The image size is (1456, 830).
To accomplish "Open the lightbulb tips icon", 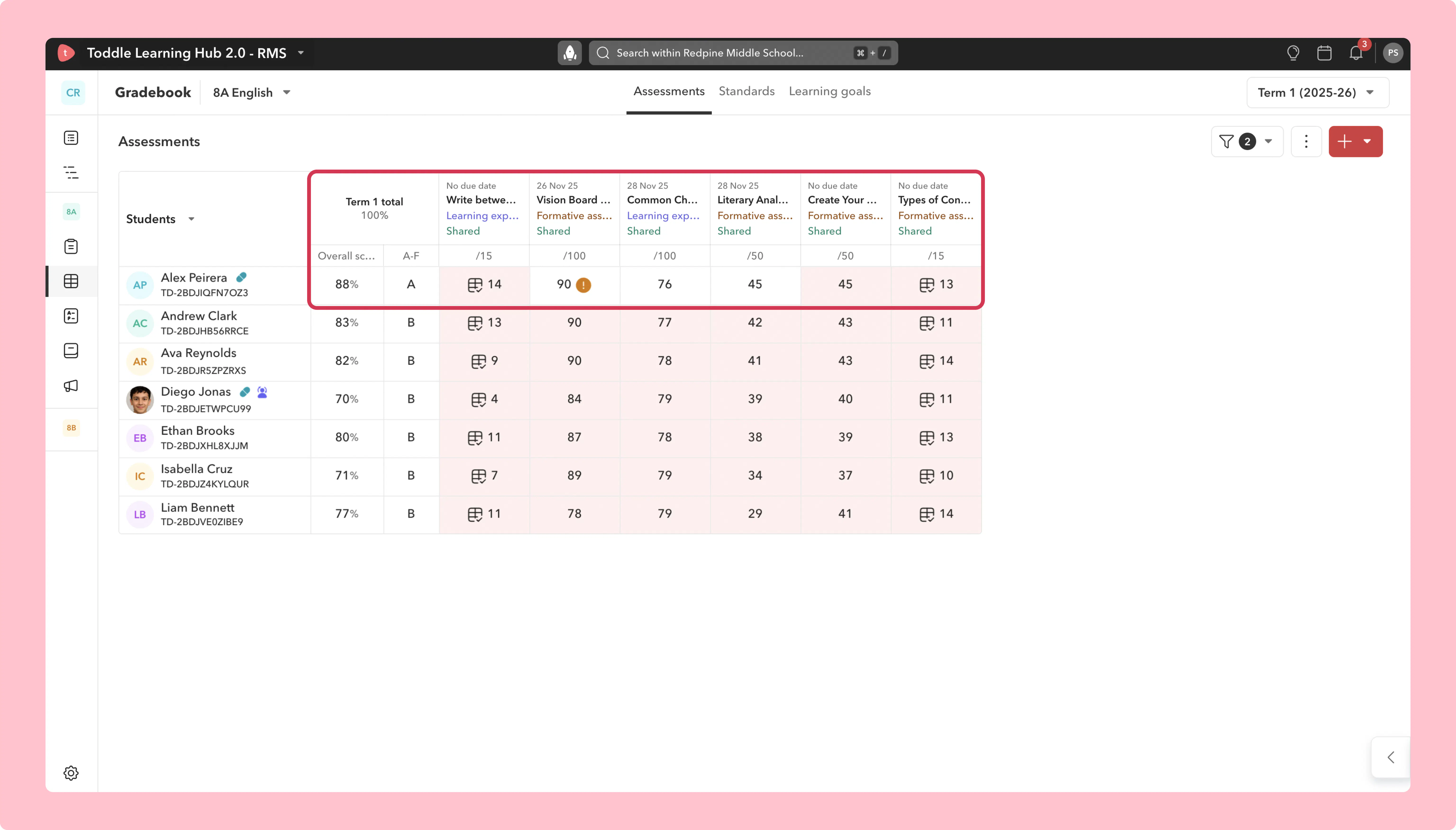I will [1293, 53].
